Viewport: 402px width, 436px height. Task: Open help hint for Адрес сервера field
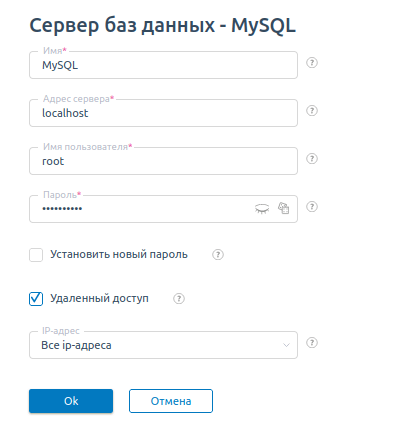coord(312,111)
